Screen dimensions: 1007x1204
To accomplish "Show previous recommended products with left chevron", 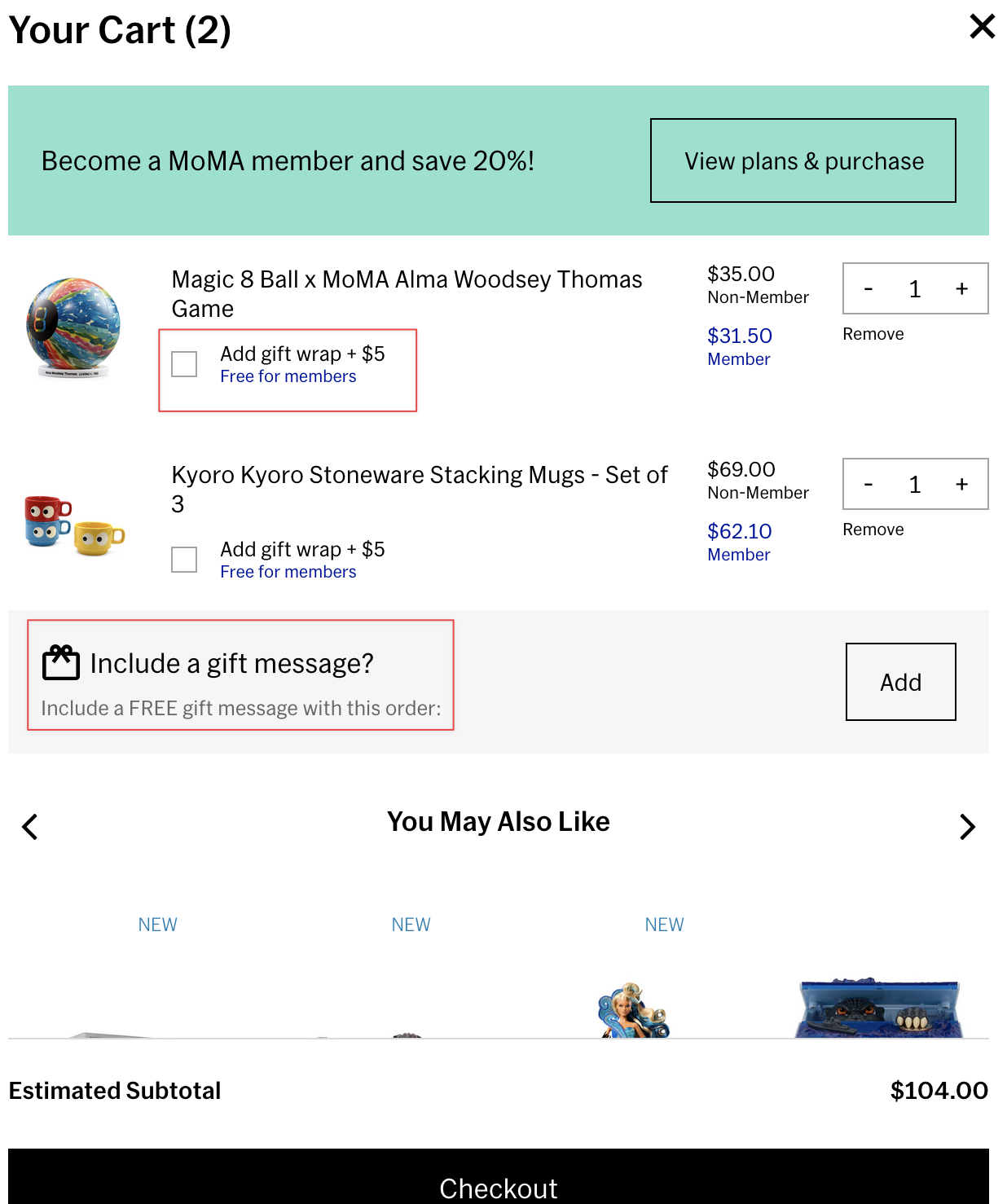I will tap(30, 827).
